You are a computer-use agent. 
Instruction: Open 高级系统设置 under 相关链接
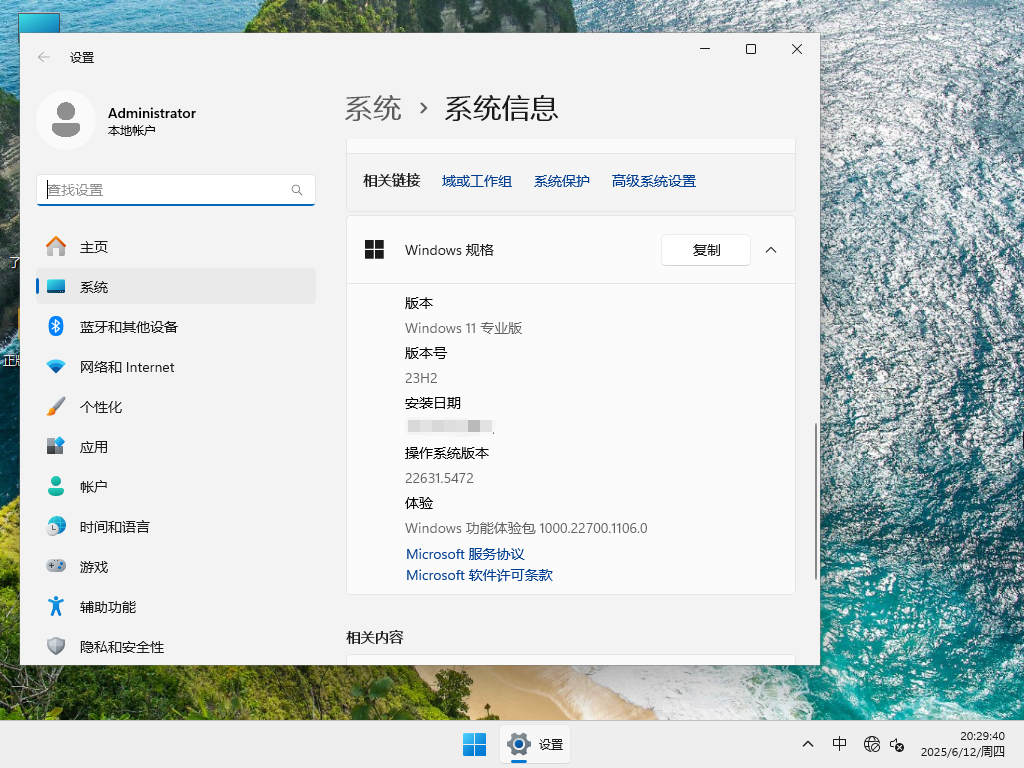[x=653, y=181]
